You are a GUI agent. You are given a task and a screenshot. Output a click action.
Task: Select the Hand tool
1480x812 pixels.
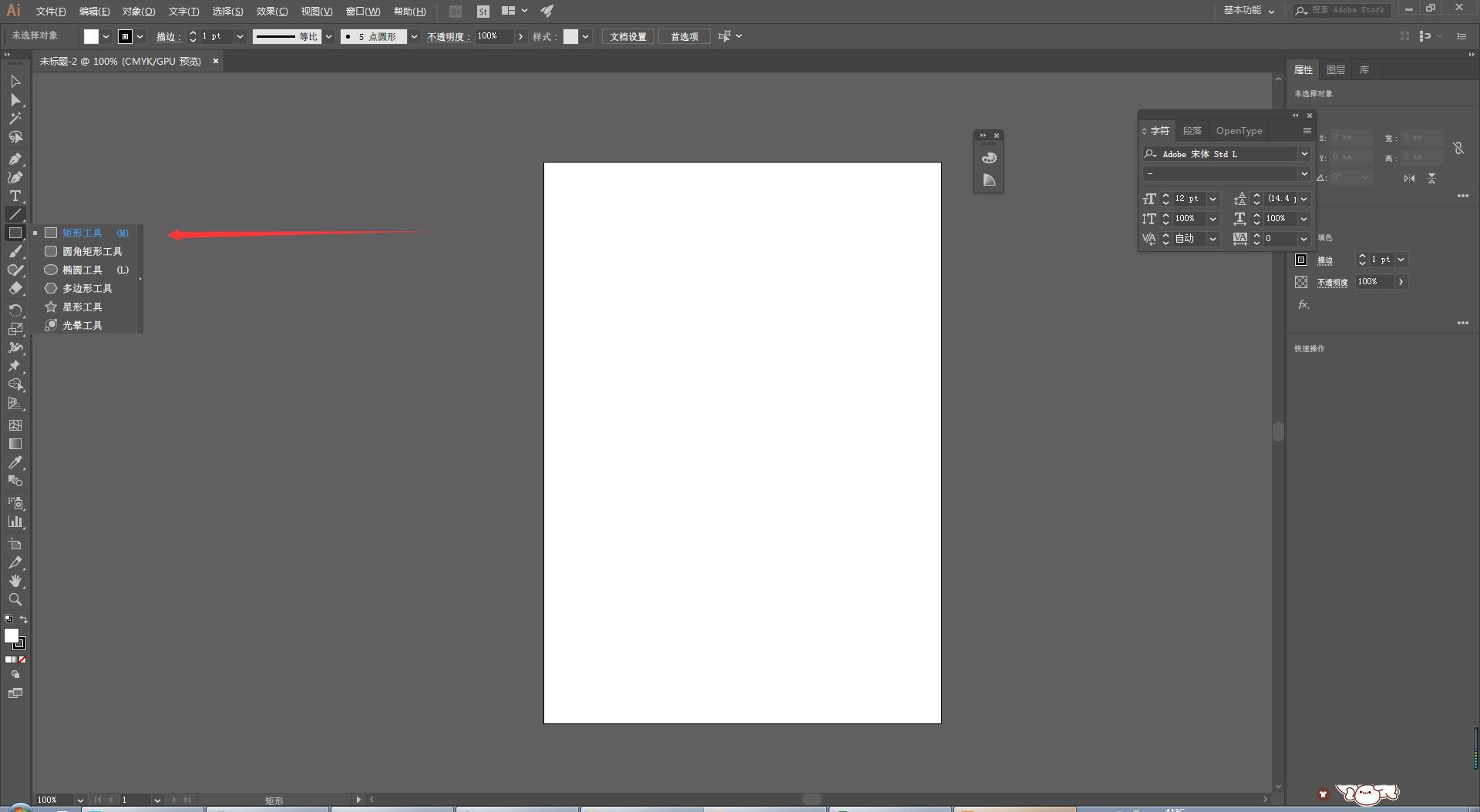(15, 581)
